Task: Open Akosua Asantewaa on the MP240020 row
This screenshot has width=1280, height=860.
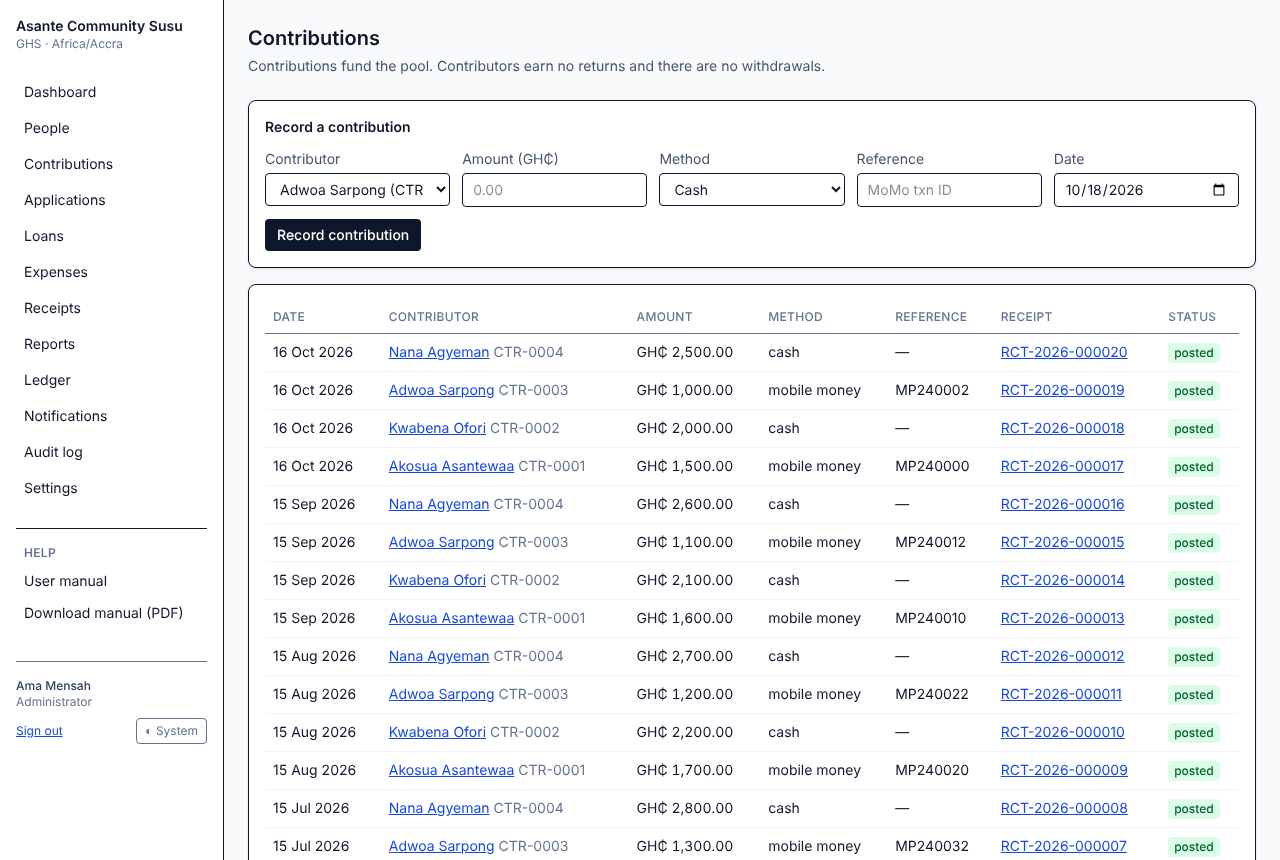Action: (451, 770)
